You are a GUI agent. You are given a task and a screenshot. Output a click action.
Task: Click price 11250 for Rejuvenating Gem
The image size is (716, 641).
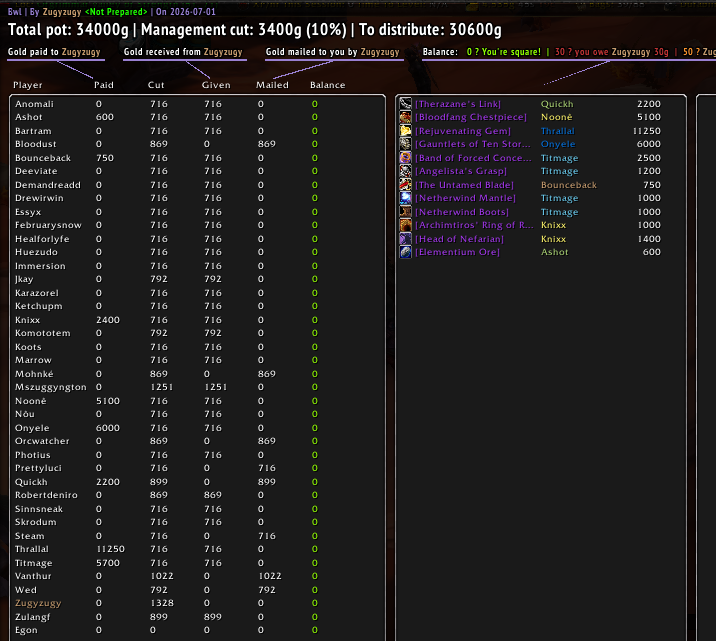647,131
